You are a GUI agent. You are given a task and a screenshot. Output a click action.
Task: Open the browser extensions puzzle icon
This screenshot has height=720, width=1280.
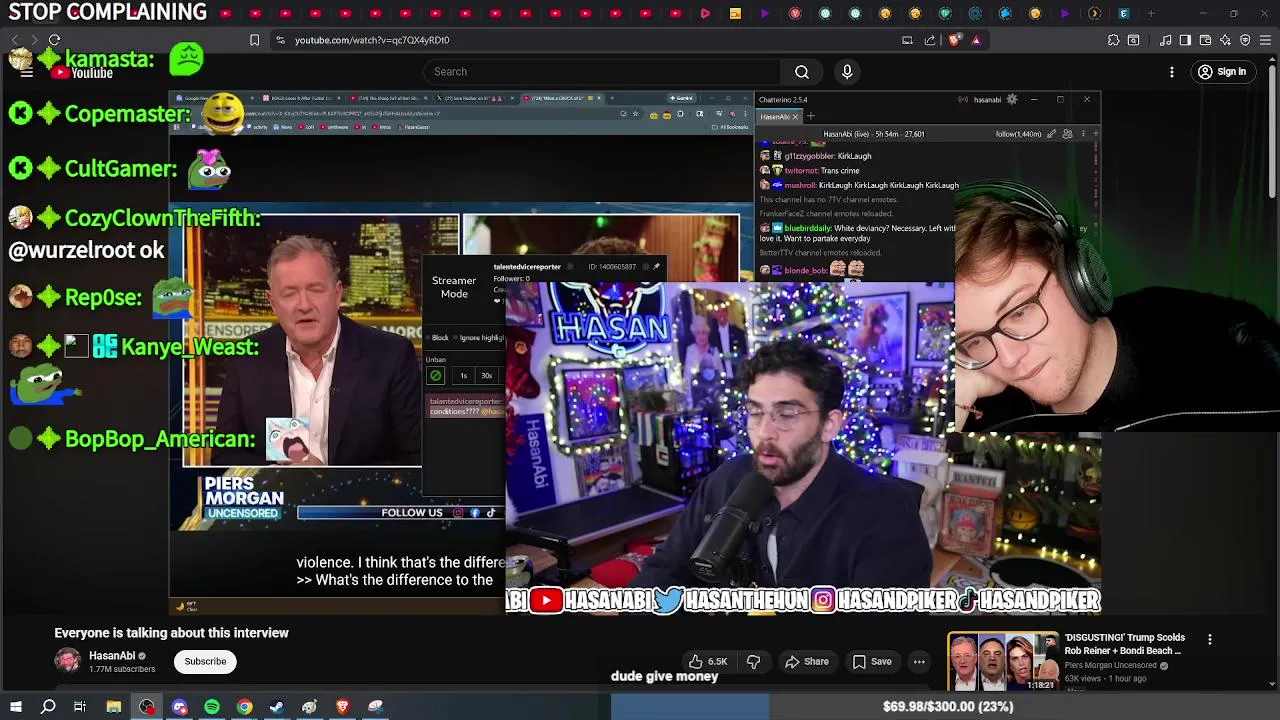pos(1113,40)
